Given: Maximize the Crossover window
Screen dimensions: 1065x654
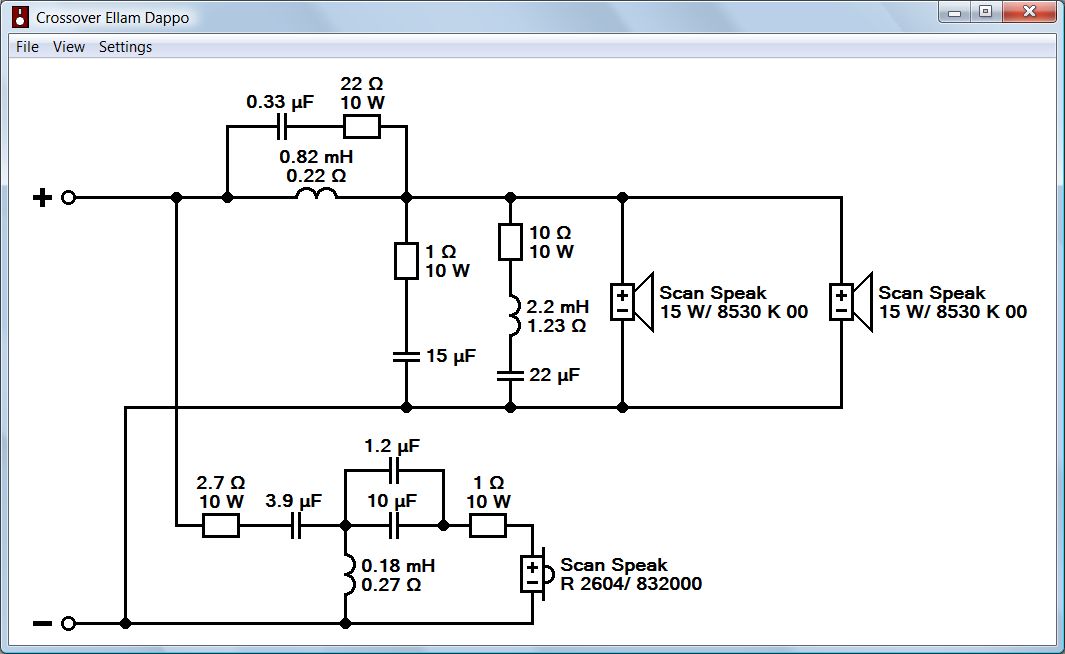Looking at the screenshot, I should tap(986, 12).
